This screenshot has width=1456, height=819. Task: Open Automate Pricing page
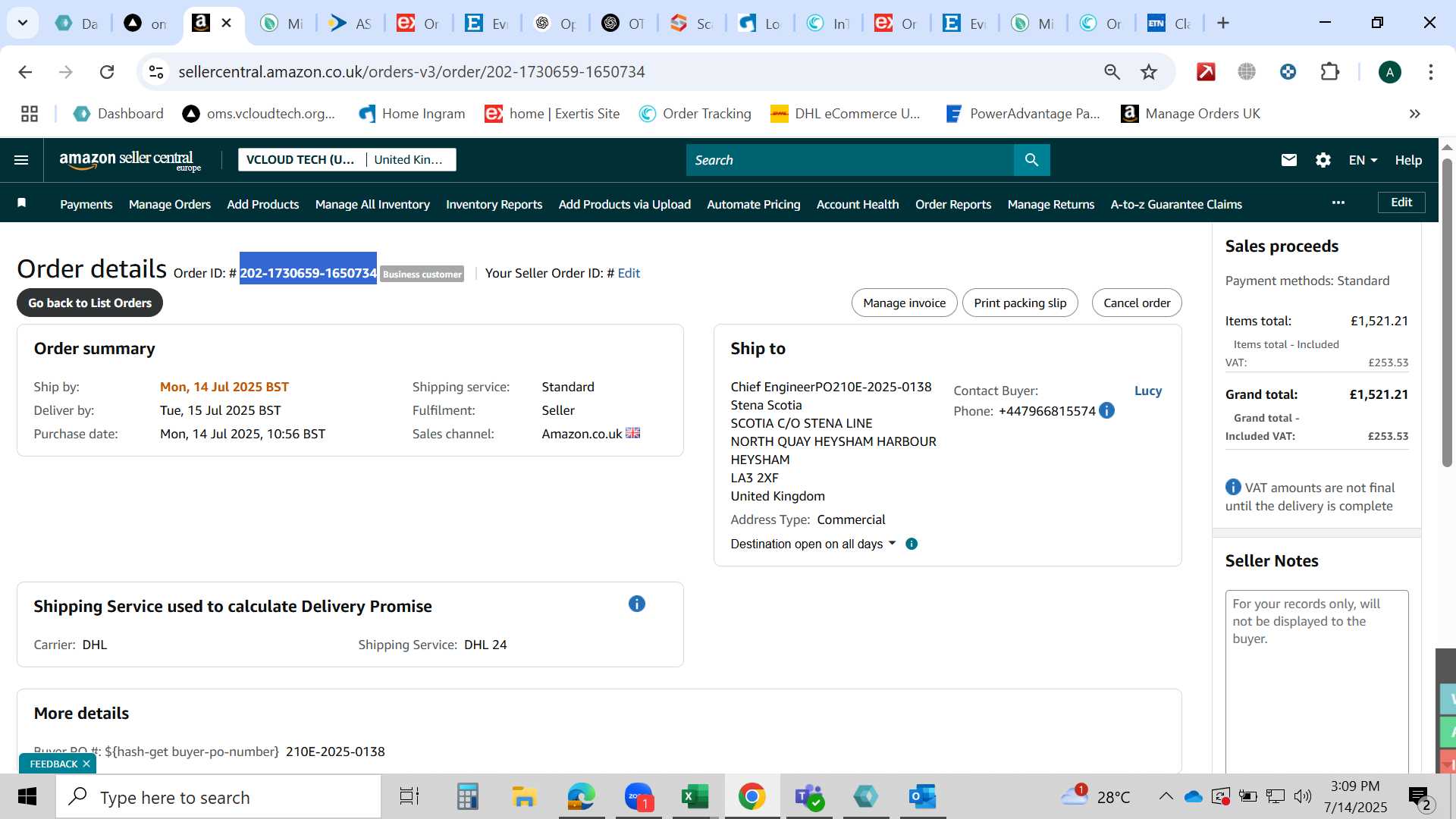pos(754,204)
